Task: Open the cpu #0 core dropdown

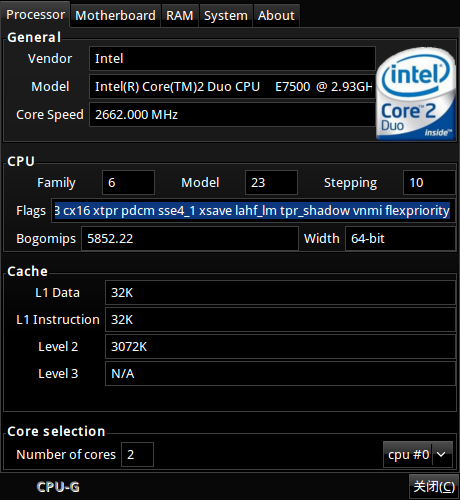Action: coord(418,454)
